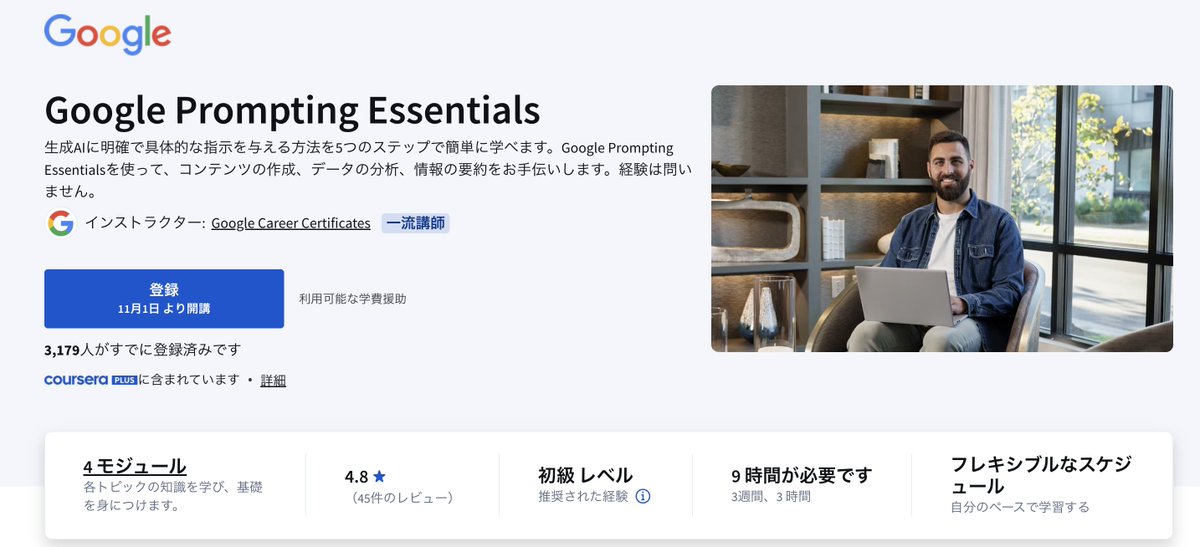
Task: Click the 3週間、3 時間 duration subtext
Action: coord(771,496)
